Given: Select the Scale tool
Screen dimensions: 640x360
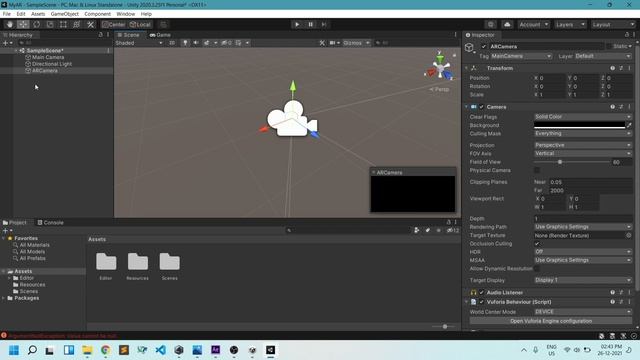Looking at the screenshot, I should pos(50,24).
